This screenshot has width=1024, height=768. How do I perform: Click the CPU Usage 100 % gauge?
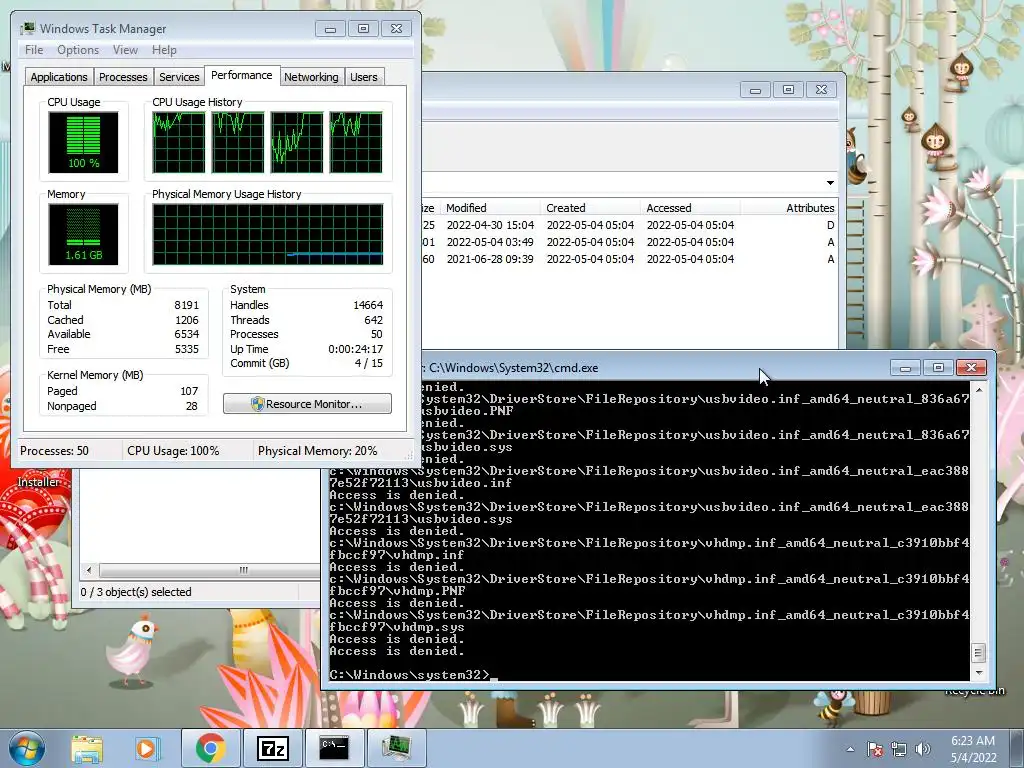click(x=83, y=142)
